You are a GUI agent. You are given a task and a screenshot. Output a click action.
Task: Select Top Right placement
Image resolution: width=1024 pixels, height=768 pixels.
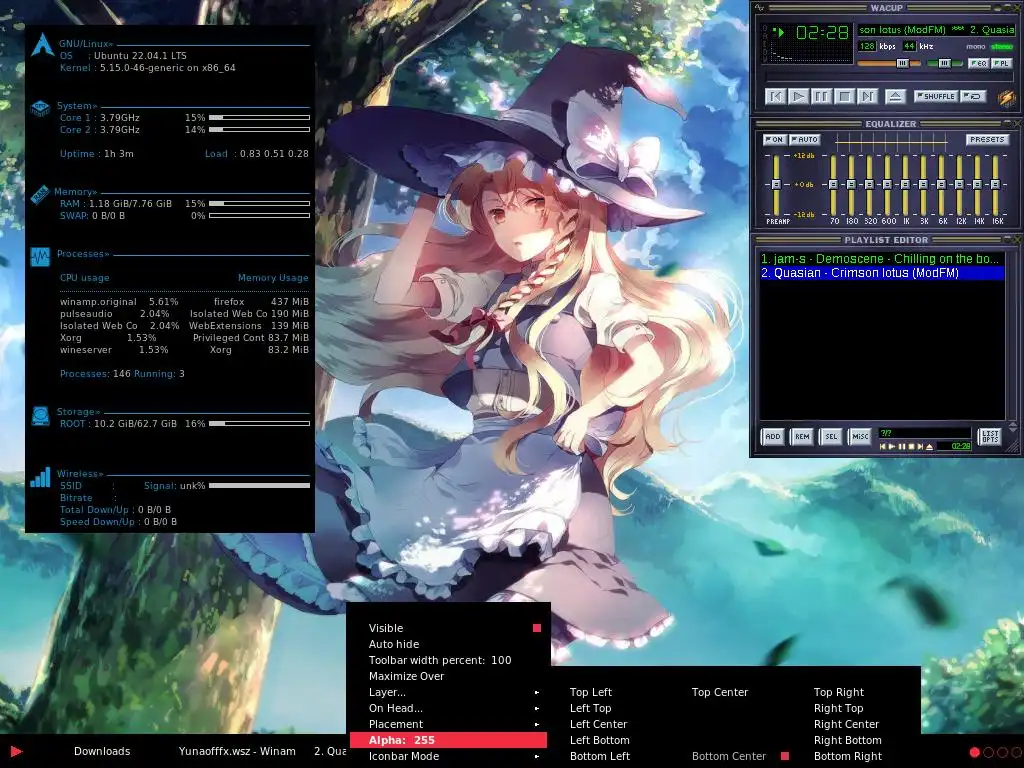click(839, 692)
